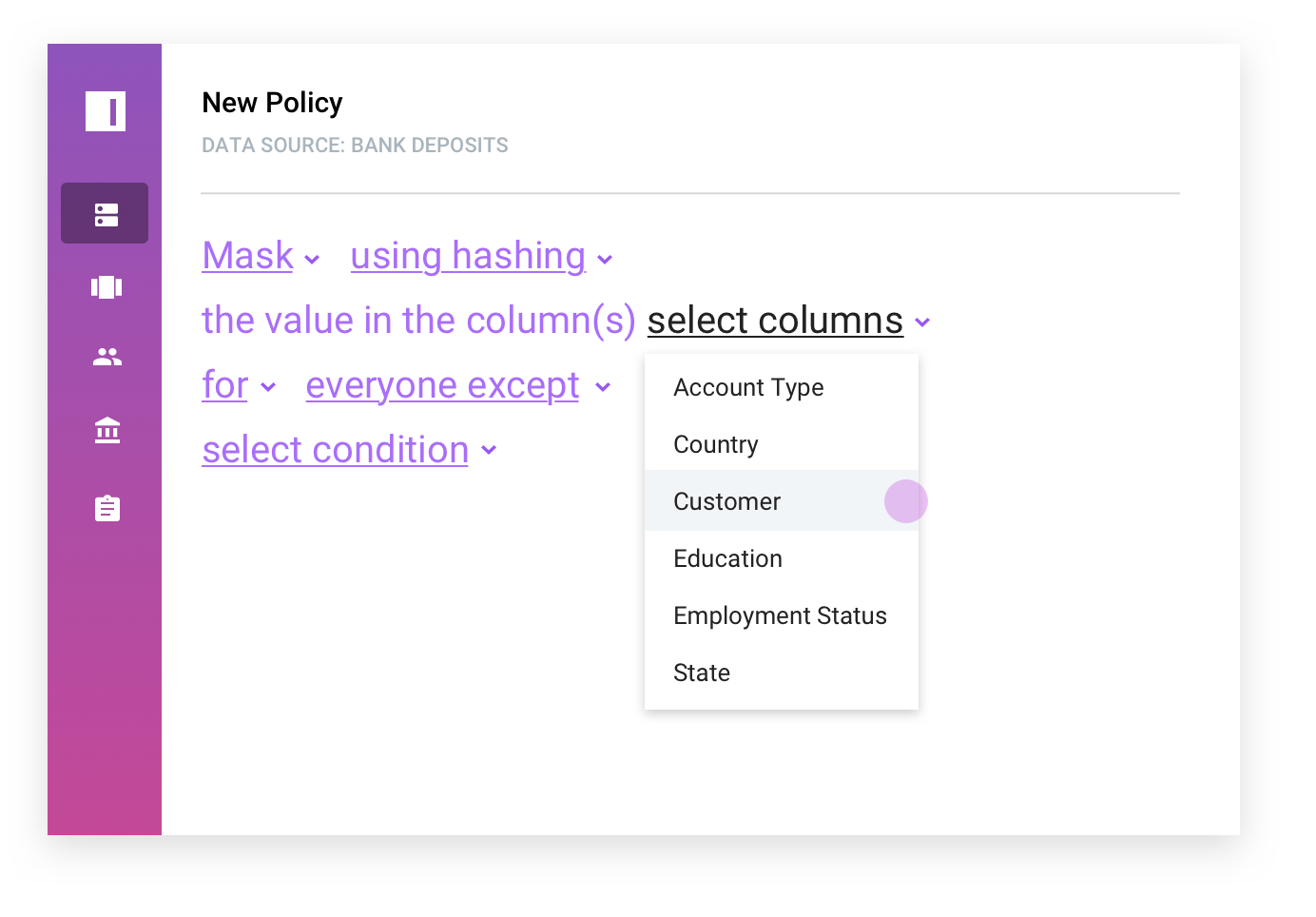Select State from column list
This screenshot has width=1316, height=917.
tap(782, 673)
